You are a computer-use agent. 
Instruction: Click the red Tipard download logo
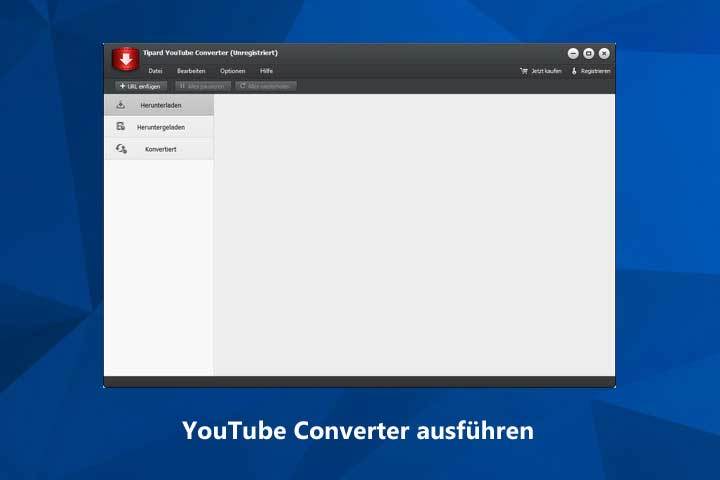tap(125, 59)
